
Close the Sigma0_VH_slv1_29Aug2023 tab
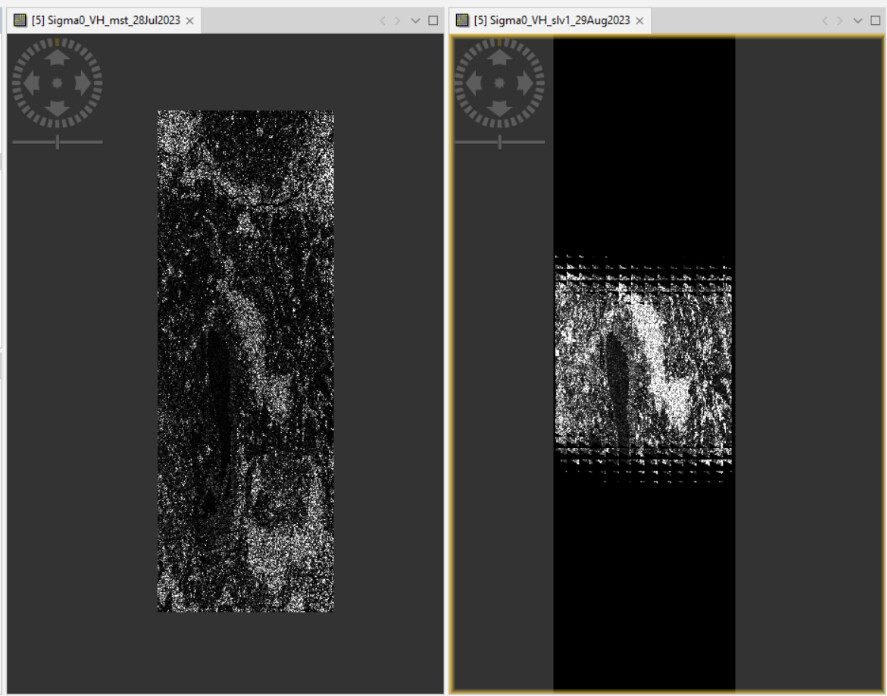coord(638,21)
